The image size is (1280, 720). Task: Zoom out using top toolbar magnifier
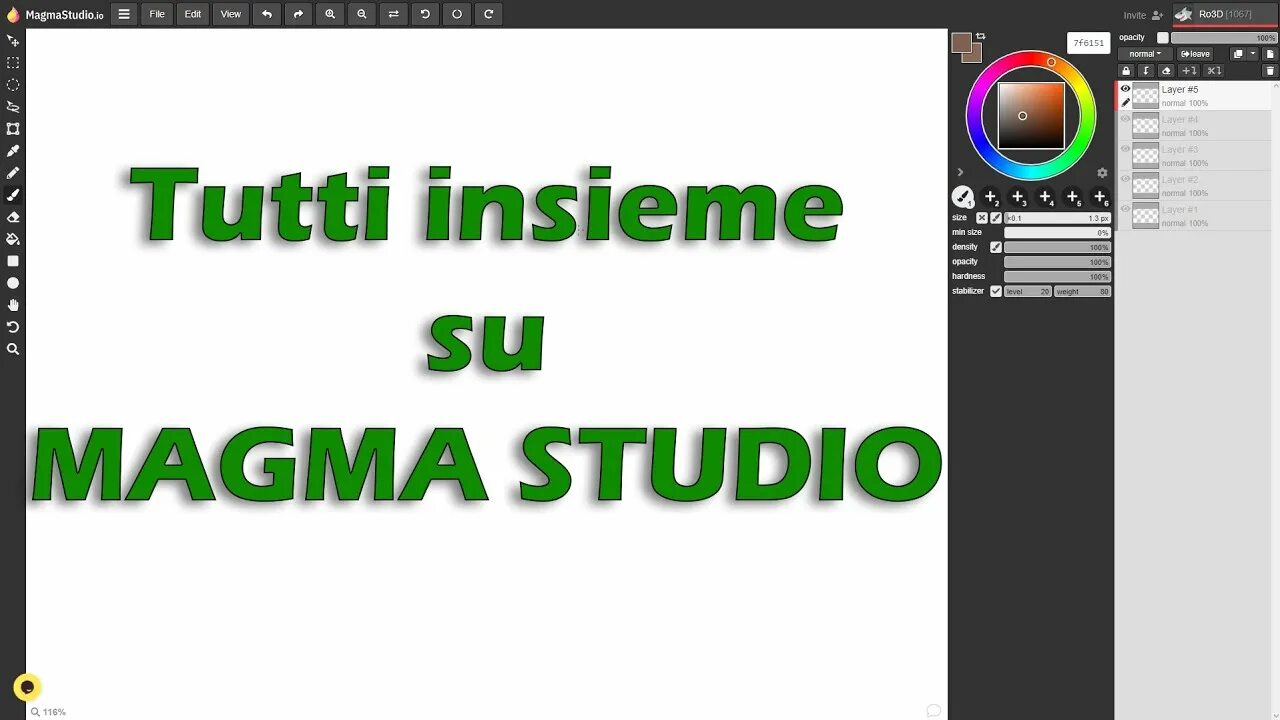tap(362, 14)
